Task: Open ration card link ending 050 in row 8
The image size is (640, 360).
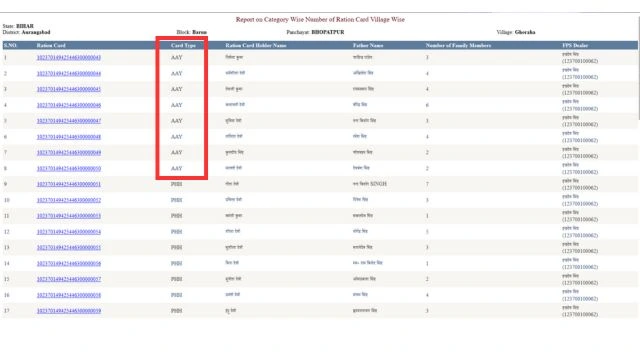Action: [69, 169]
